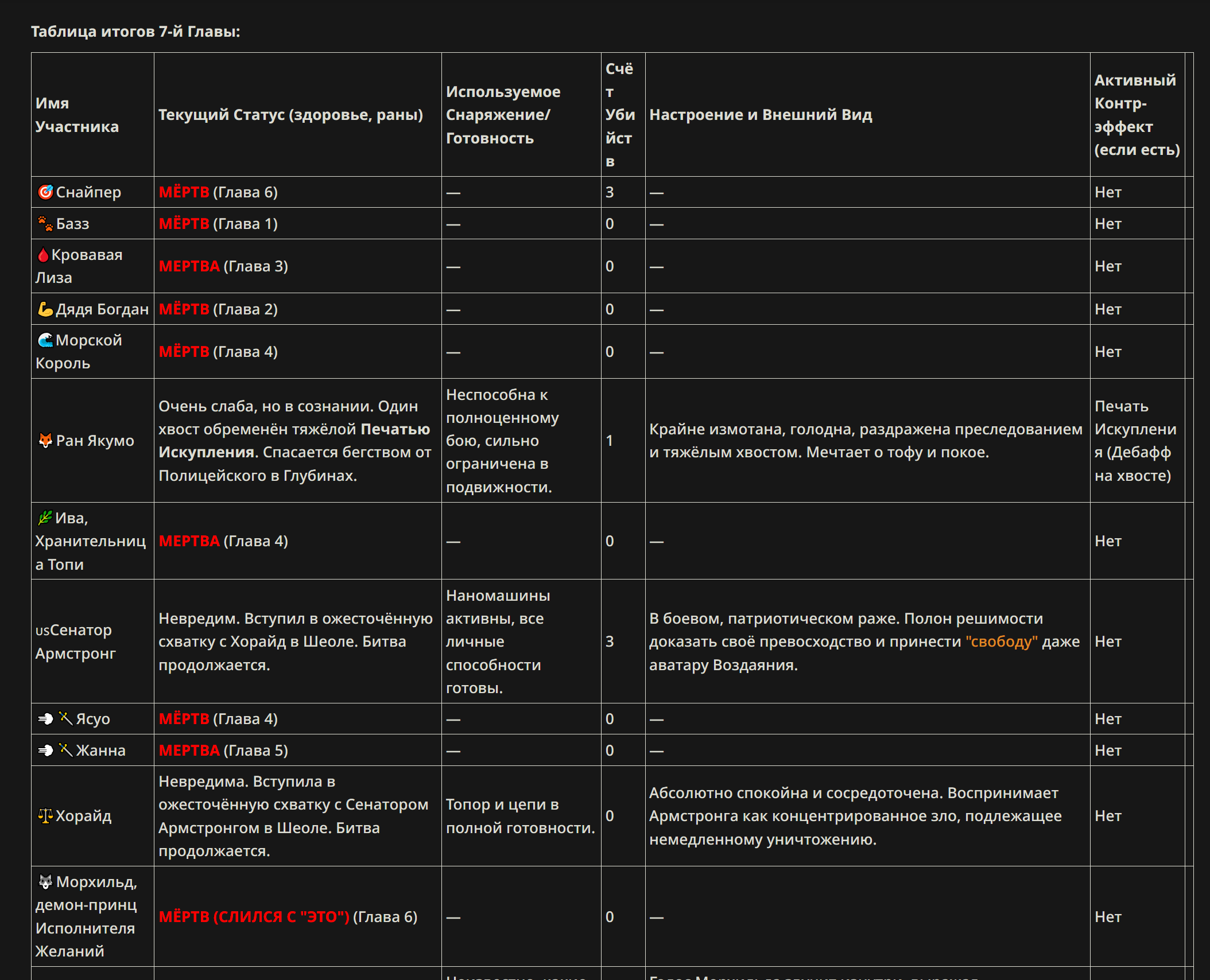
Task: Click Ива's status МЕРТВА (Глава 4)
Action: tap(223, 540)
